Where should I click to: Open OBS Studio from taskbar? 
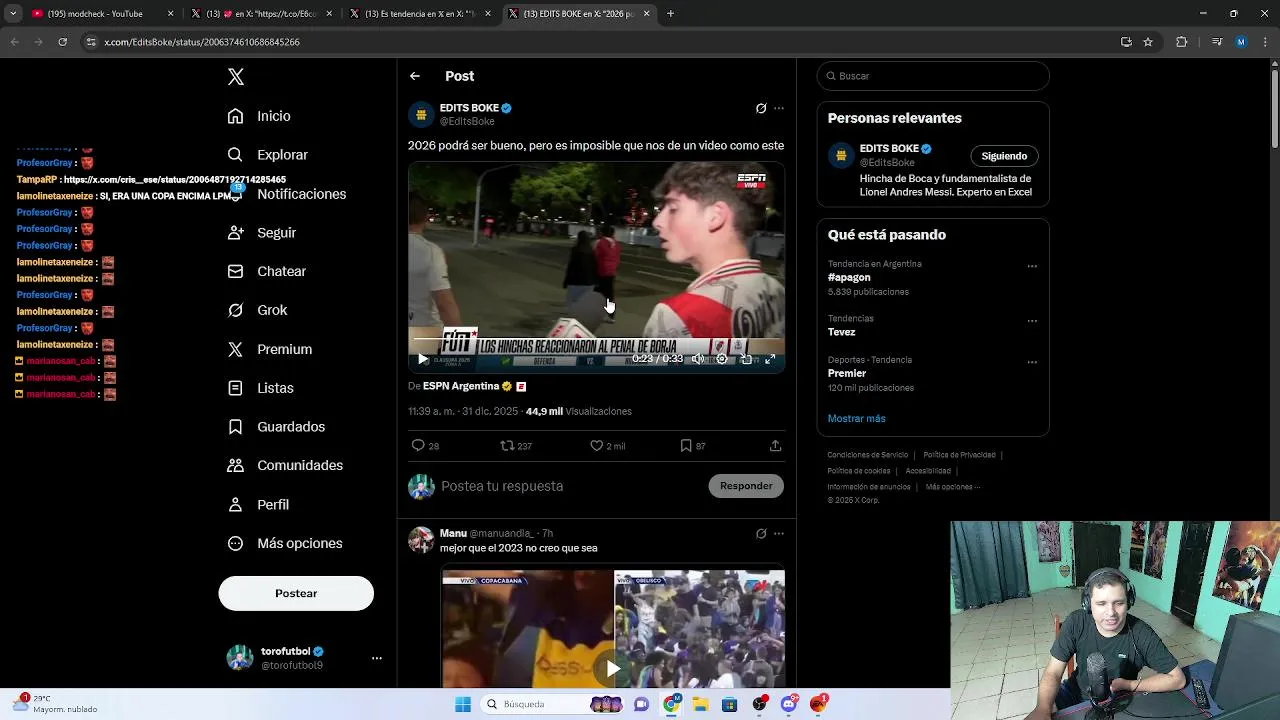click(x=760, y=704)
